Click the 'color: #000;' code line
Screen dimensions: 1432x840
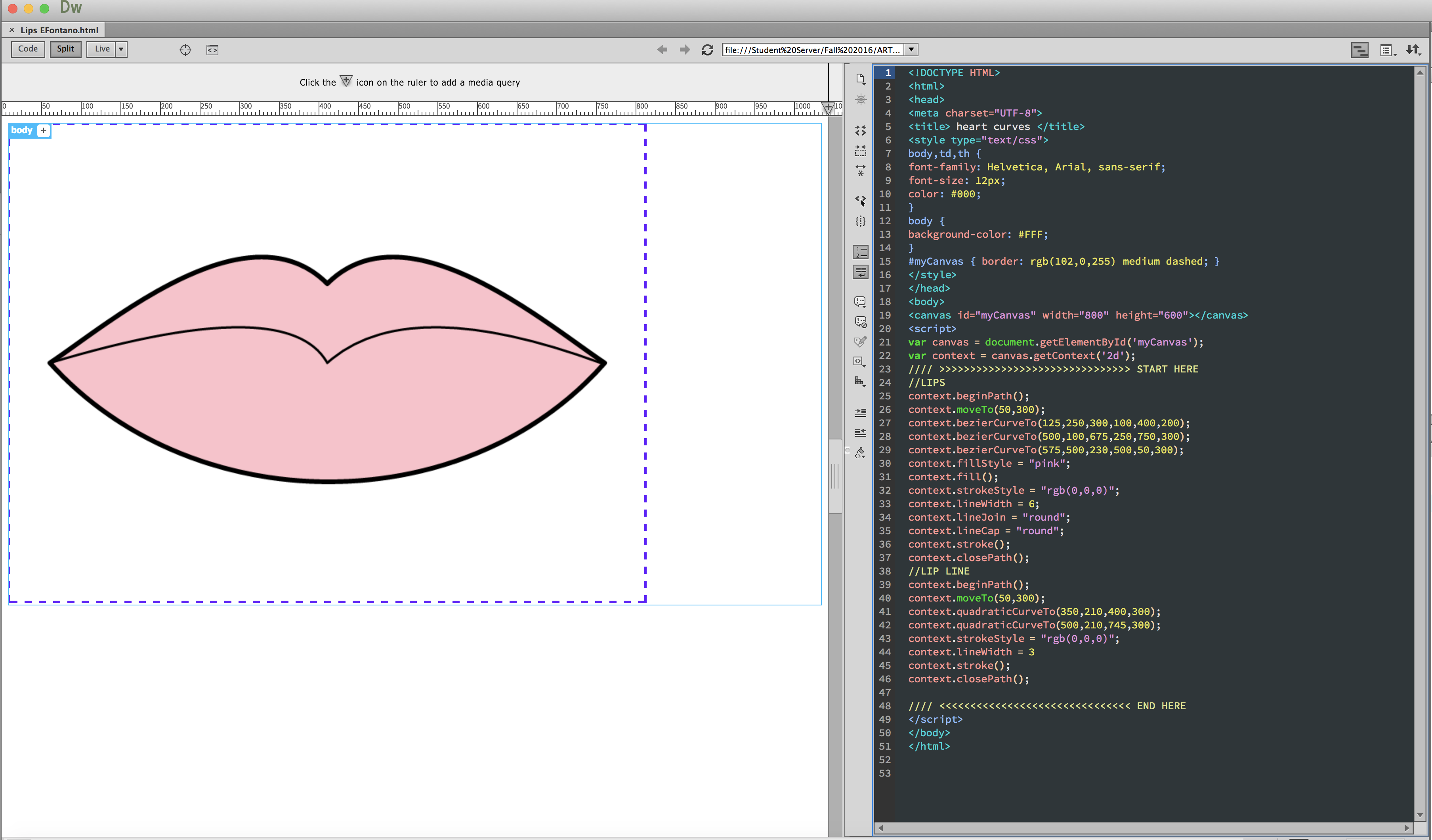point(945,194)
